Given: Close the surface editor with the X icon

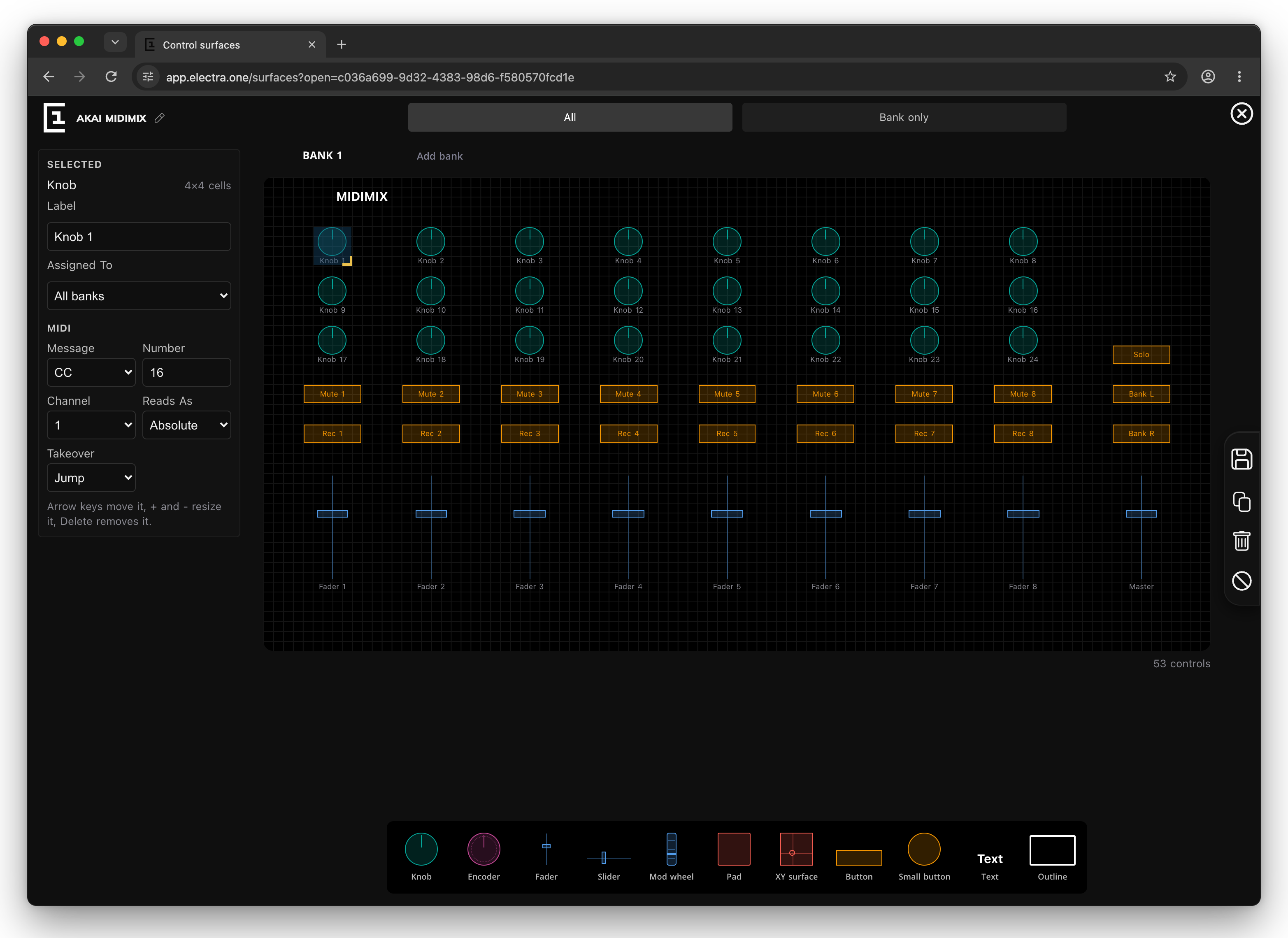Looking at the screenshot, I should click(1242, 114).
